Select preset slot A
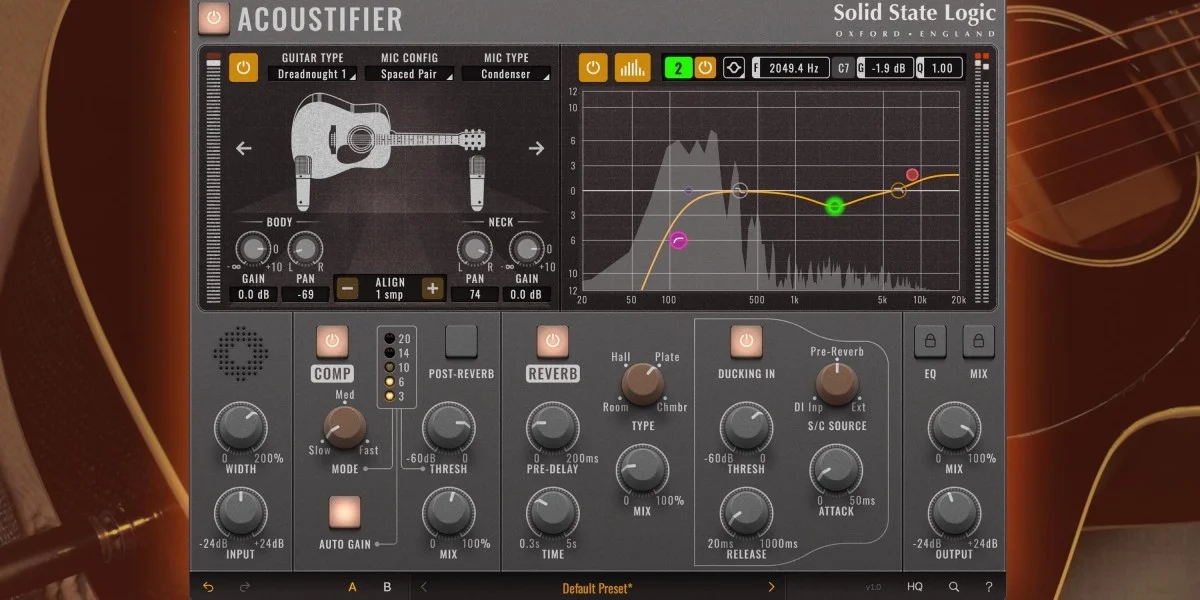Screen dimensions: 1200x600 352,588
